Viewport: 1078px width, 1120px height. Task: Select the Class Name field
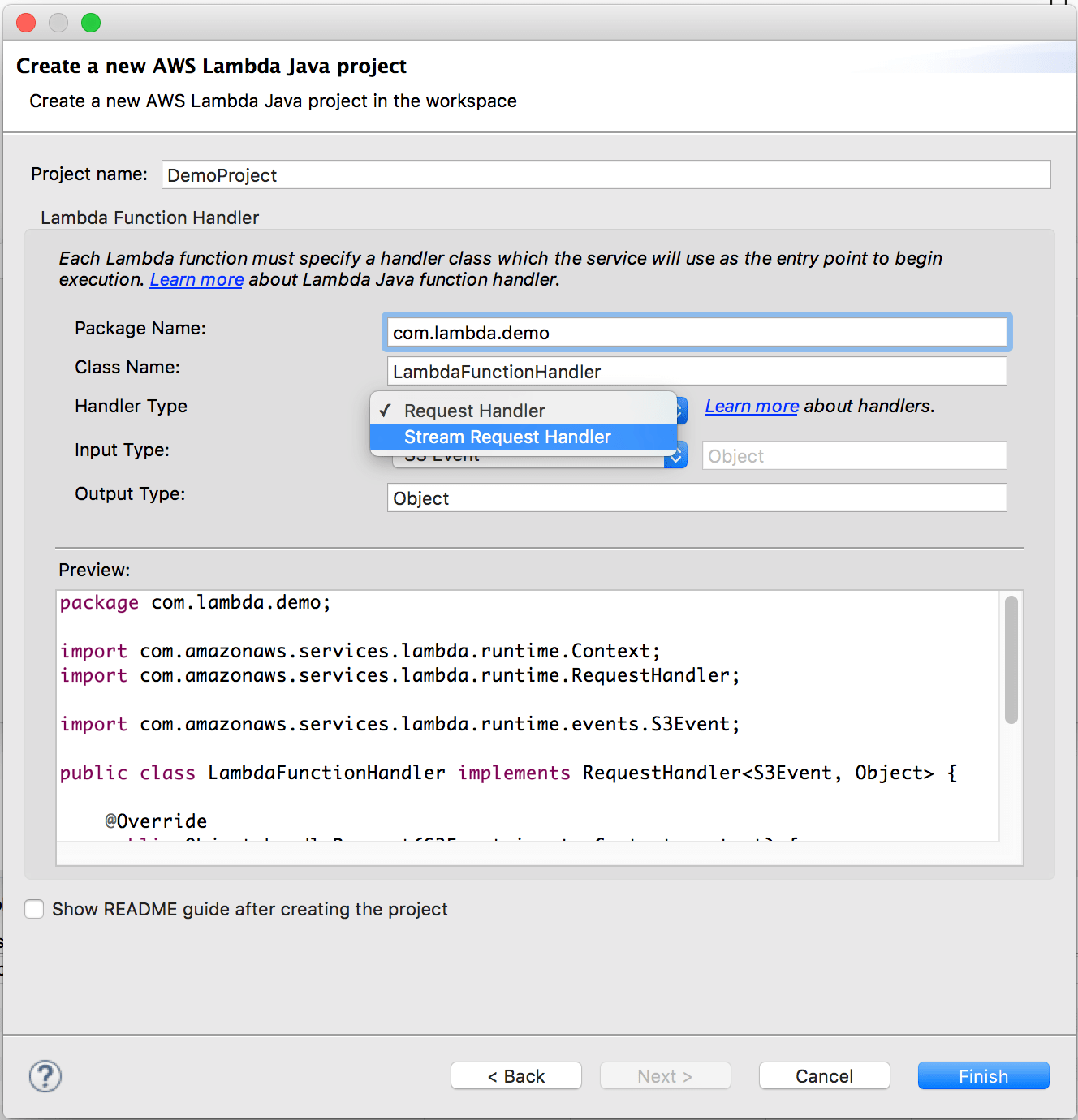[x=696, y=371]
